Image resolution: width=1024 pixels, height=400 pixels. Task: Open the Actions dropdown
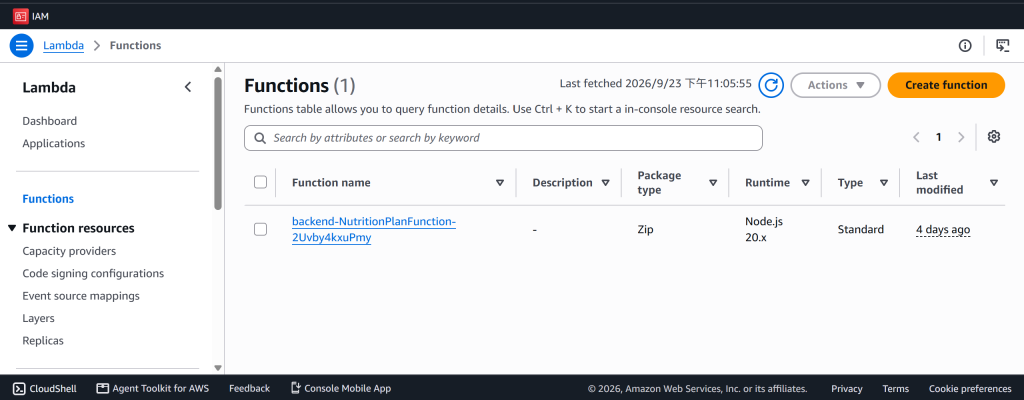click(x=836, y=85)
